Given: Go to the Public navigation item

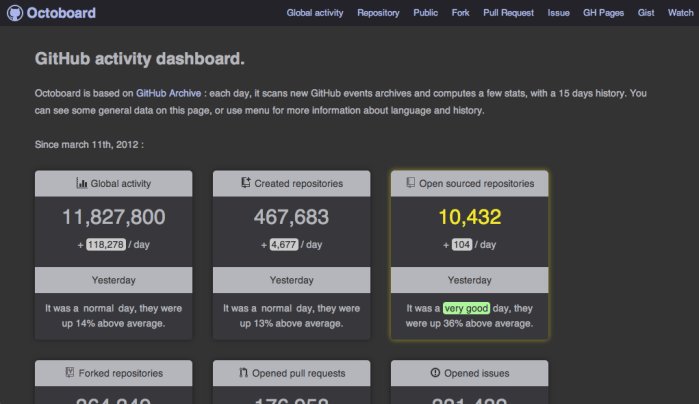Looking at the screenshot, I should point(425,13).
